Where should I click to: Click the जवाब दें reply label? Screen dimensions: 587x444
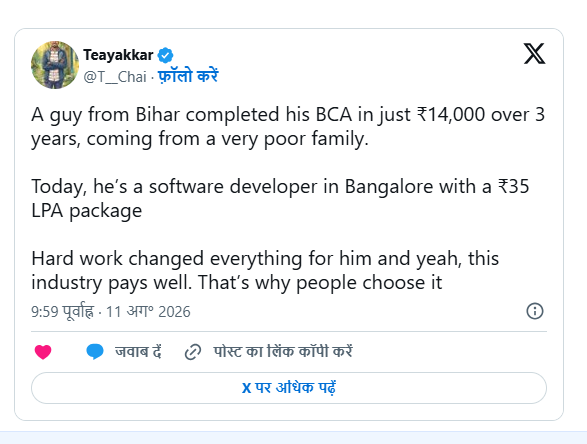[x=138, y=352]
